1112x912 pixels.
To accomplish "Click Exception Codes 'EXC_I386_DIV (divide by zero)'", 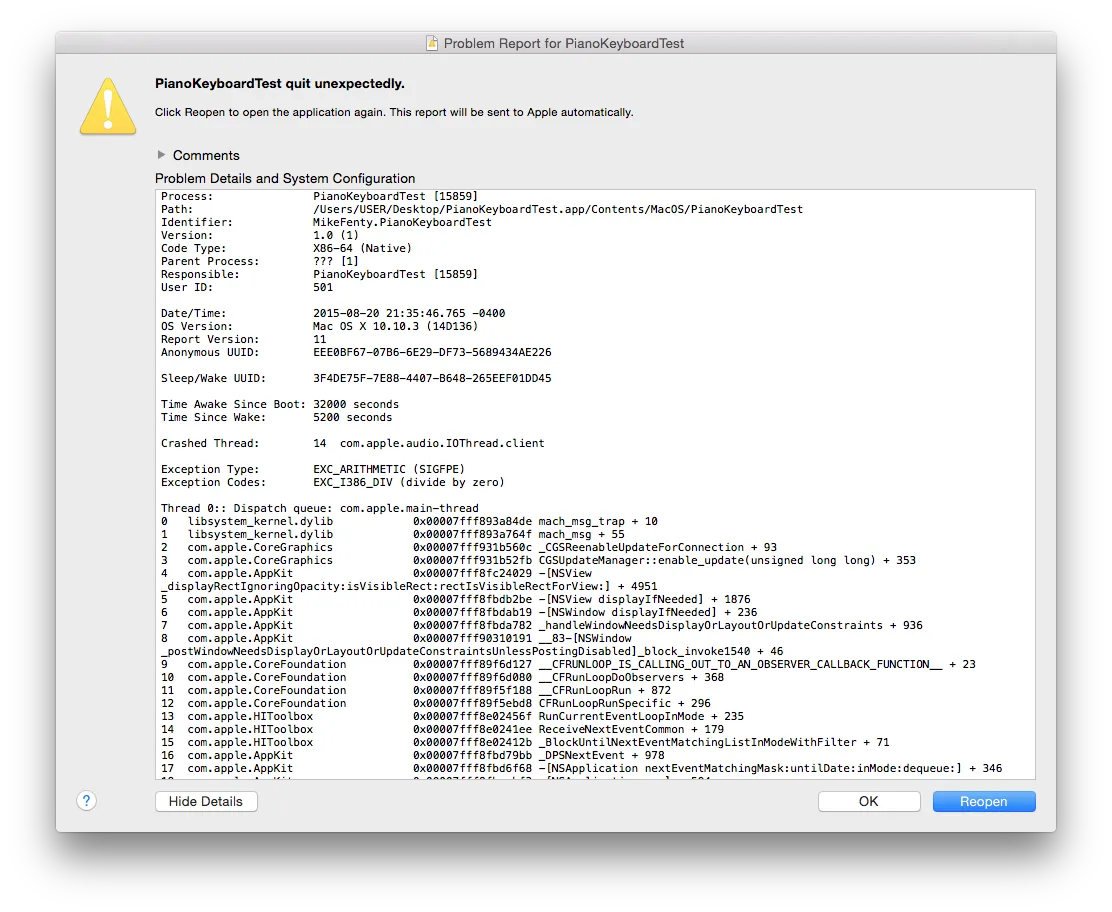I will [408, 482].
